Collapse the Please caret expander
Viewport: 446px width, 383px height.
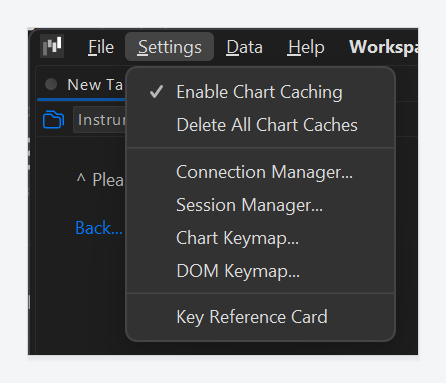pyautogui.click(x=81, y=179)
